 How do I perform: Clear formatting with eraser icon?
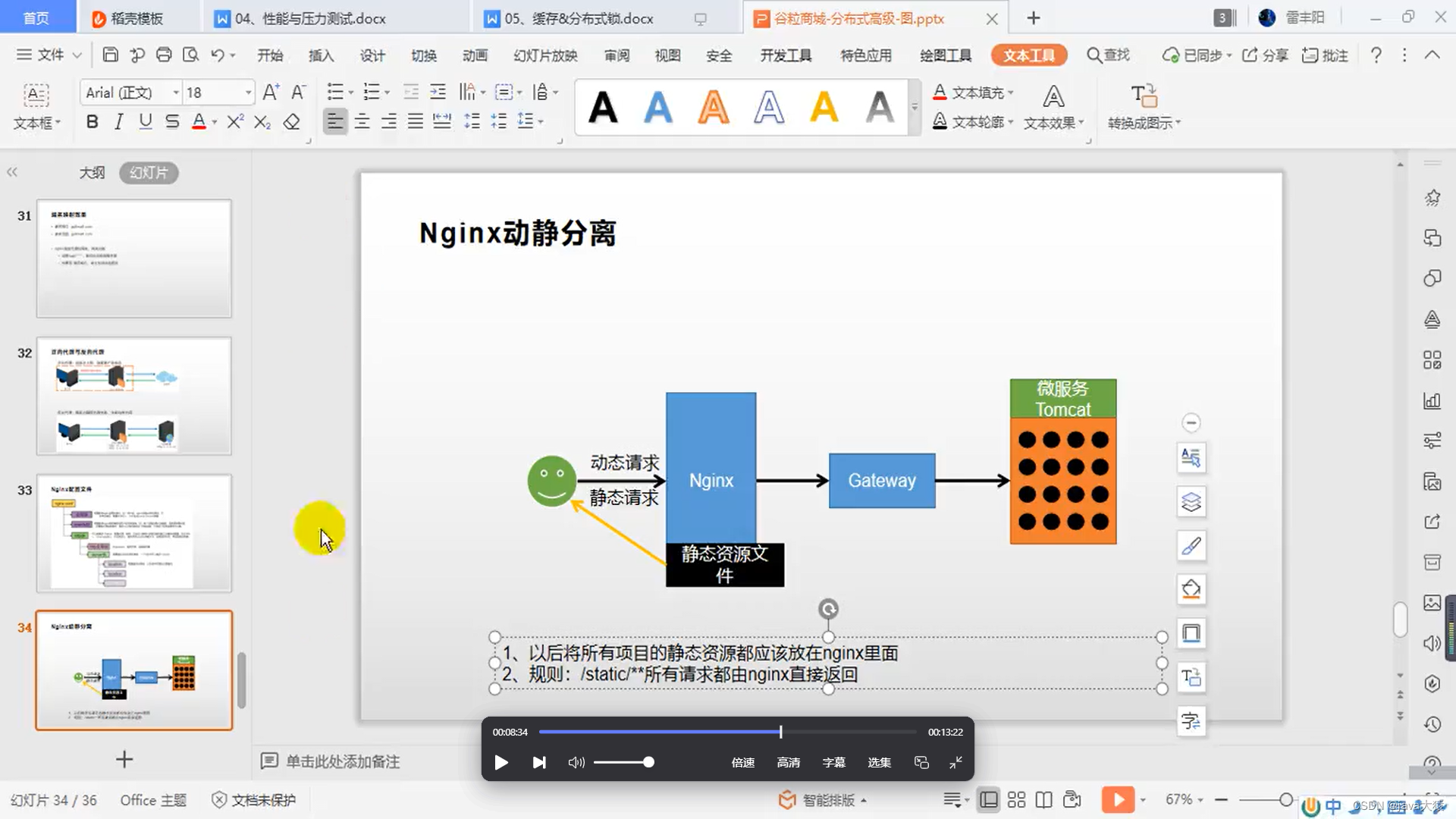(x=291, y=122)
